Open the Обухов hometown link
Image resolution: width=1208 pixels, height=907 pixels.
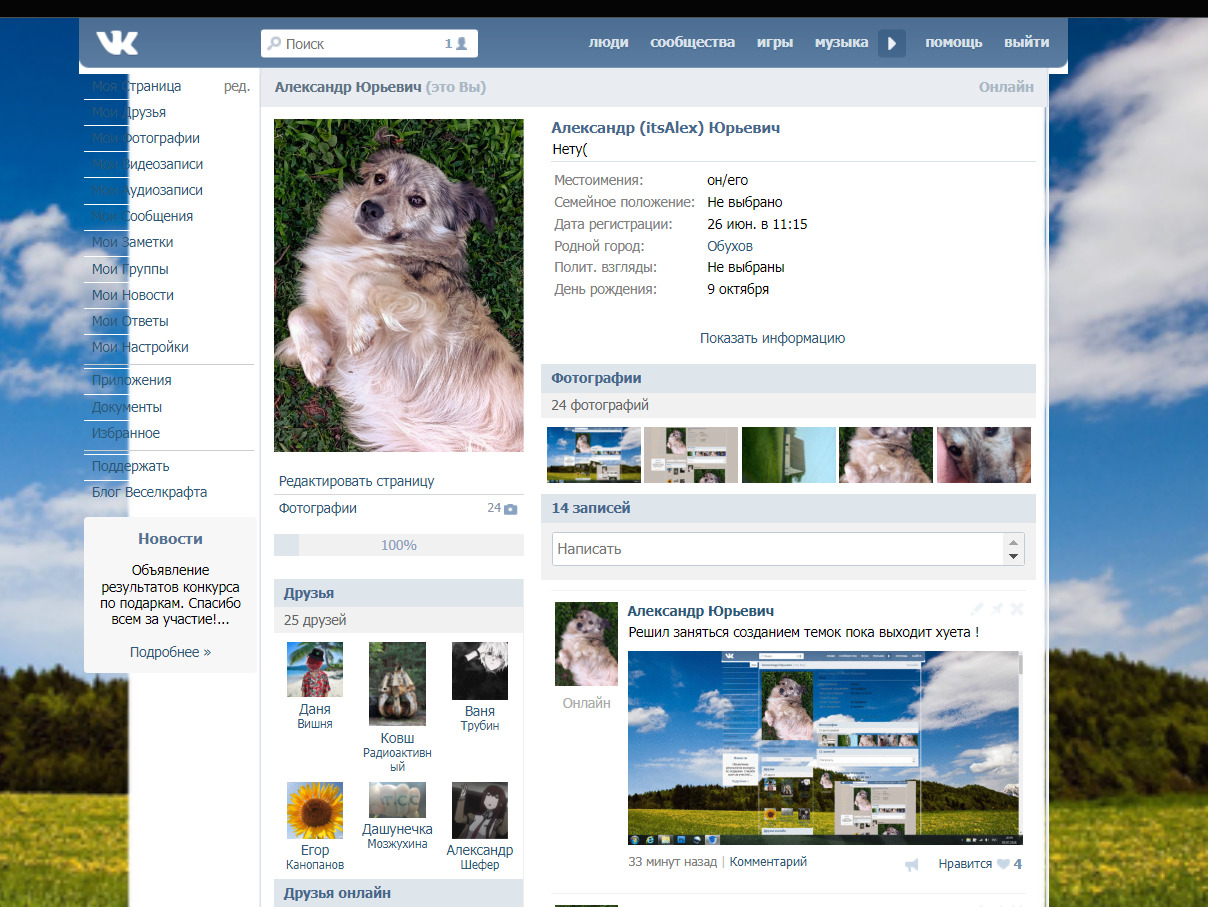[730, 246]
